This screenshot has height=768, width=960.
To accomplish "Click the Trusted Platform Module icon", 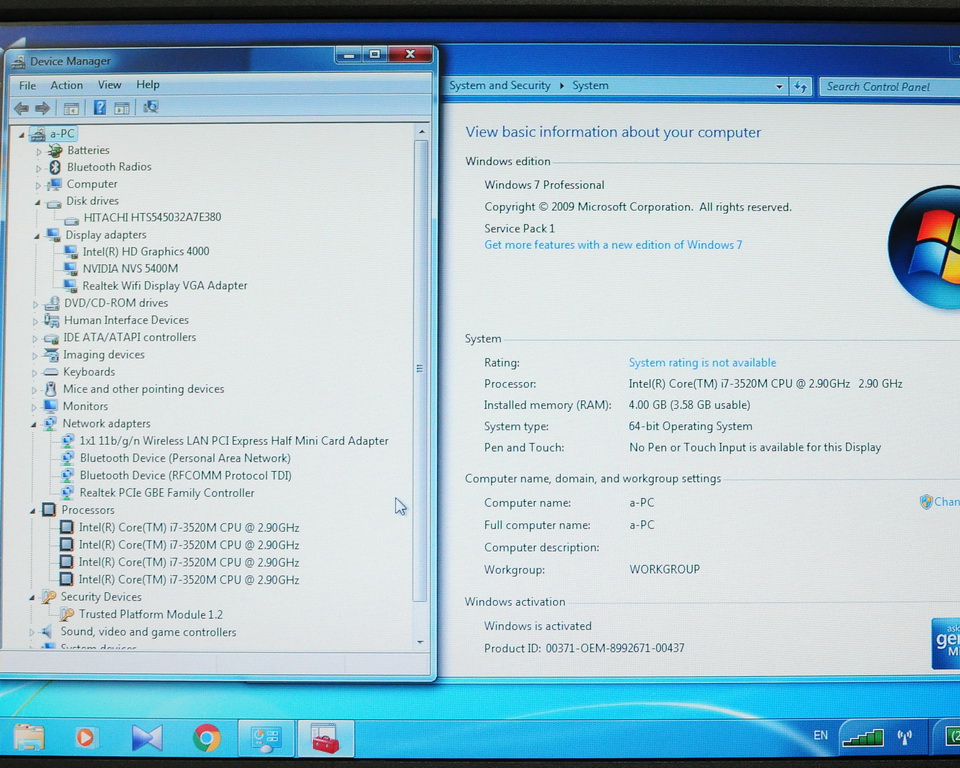I will 67,614.
